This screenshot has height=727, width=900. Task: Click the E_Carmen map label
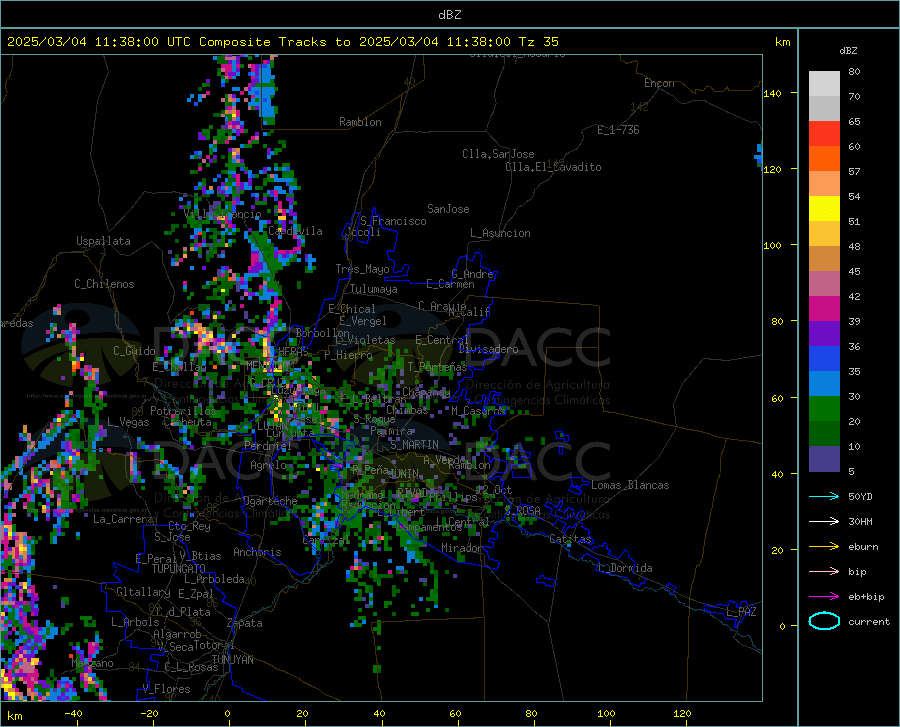click(x=450, y=284)
